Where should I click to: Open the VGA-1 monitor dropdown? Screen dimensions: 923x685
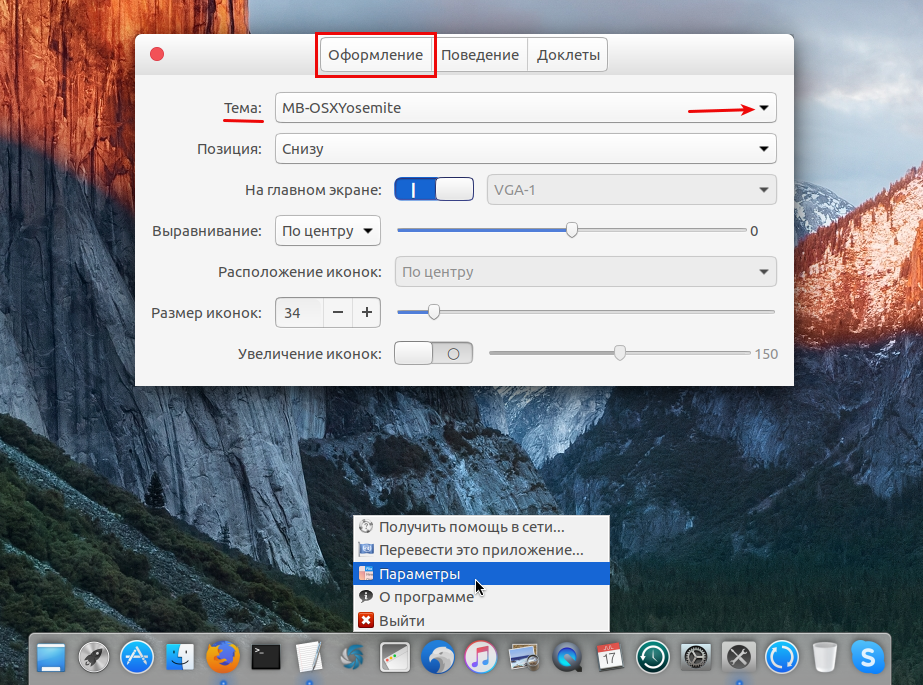pyautogui.click(x=632, y=189)
